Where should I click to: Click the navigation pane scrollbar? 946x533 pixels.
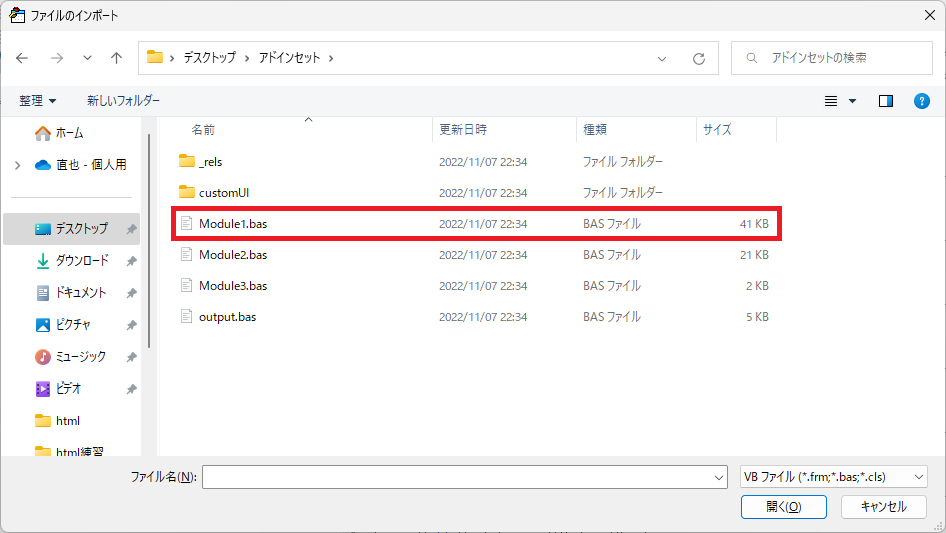148,241
